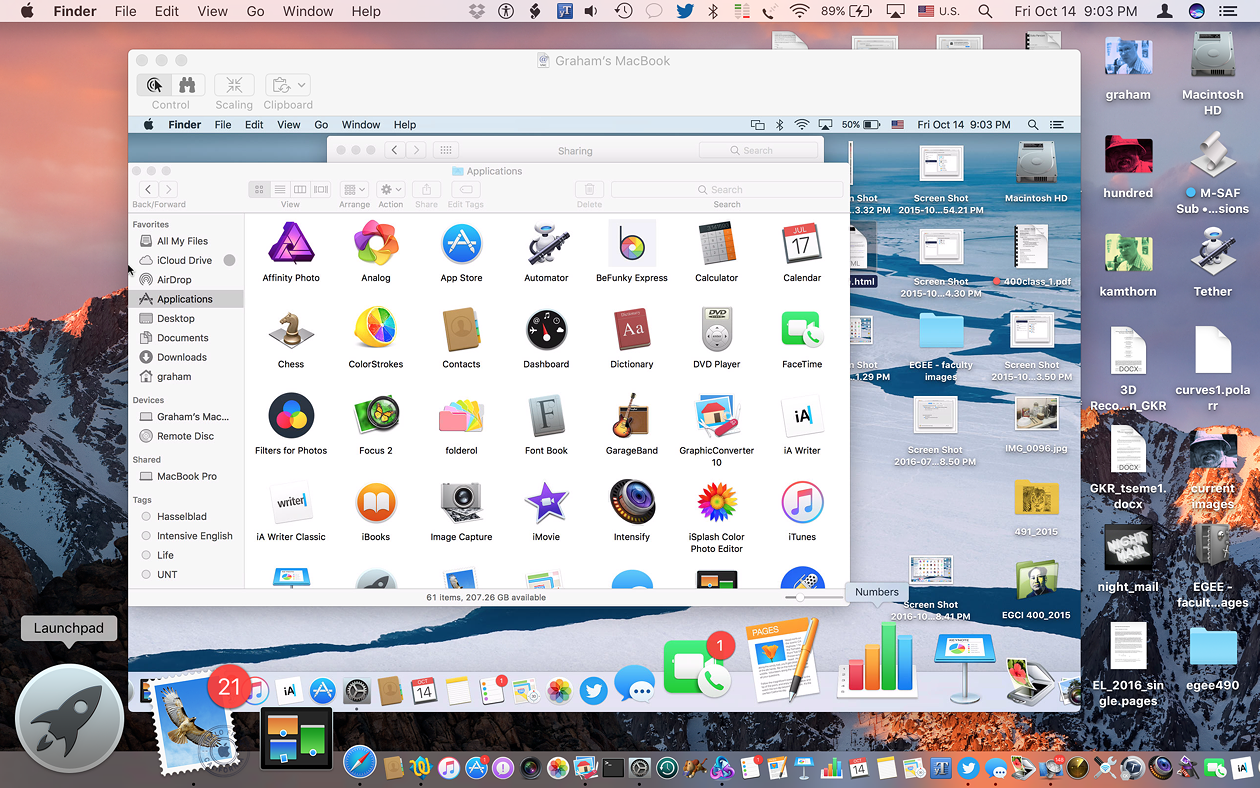Select iSplash Color Photo Editor
This screenshot has height=788, width=1260.
tap(717, 502)
